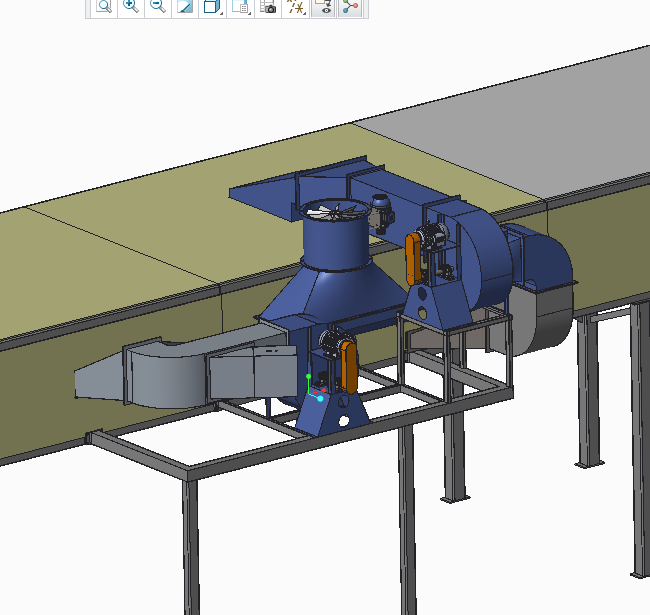The width and height of the screenshot is (650, 615).
Task: Select the orange belt guard on lower motor
Action: coord(350,367)
